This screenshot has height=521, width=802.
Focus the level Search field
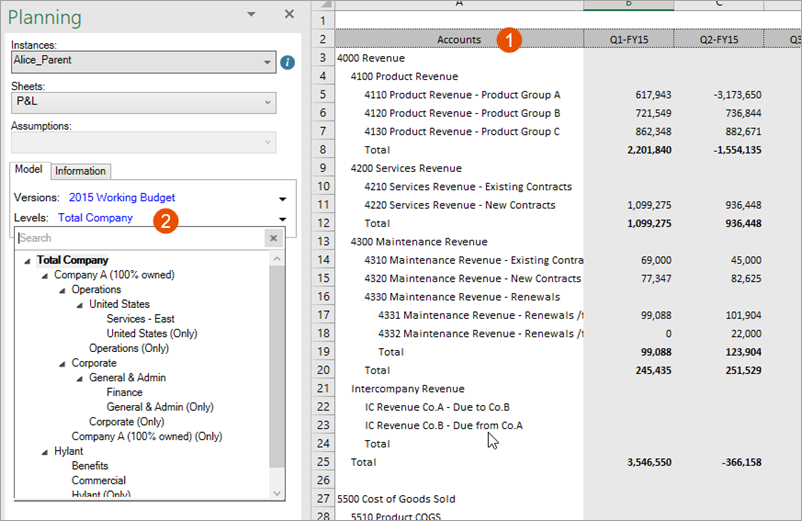[141, 238]
